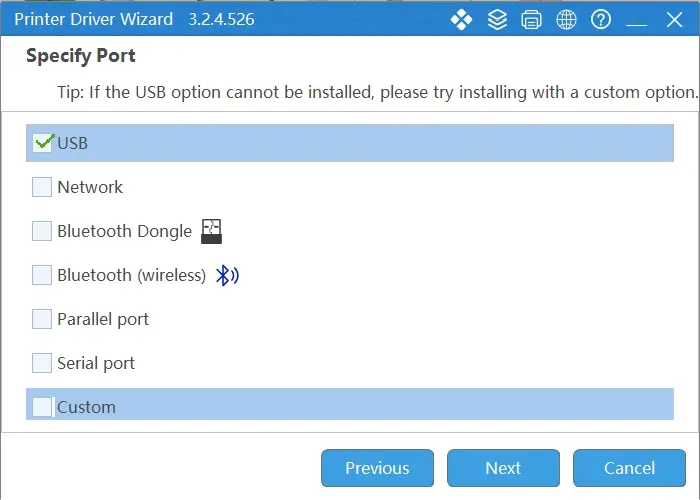Viewport: 700px width, 500px height.
Task: Tick the Bluetooth (wireless) checkbox
Action: (x=42, y=275)
